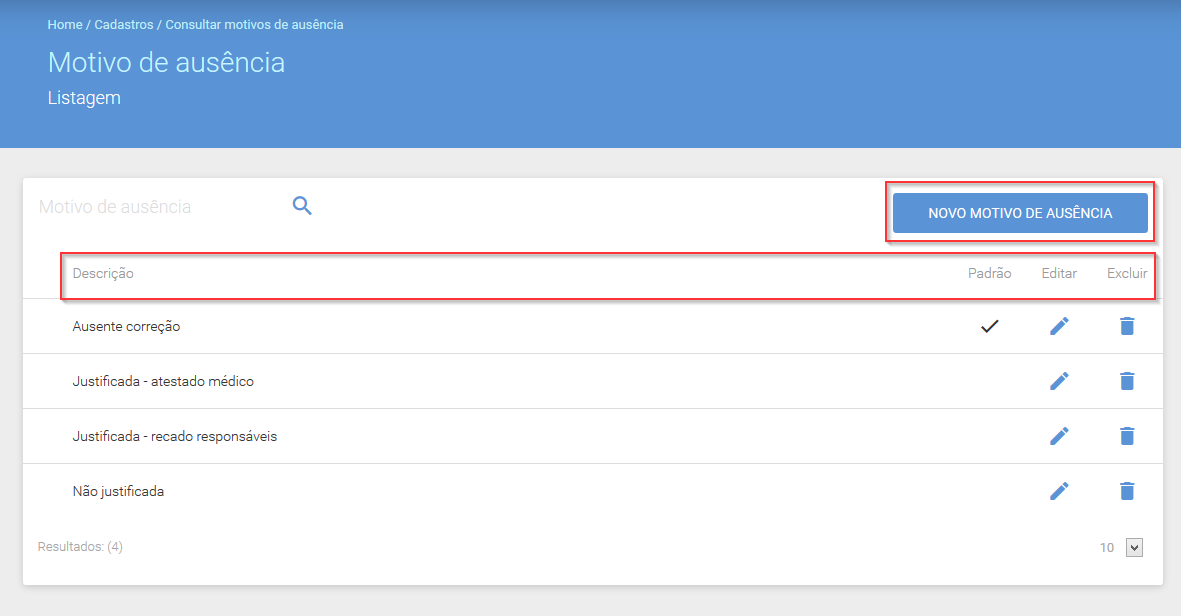Viewport: 1181px width, 616px height.
Task: Delete the Ausente correção row
Action: 1127,326
